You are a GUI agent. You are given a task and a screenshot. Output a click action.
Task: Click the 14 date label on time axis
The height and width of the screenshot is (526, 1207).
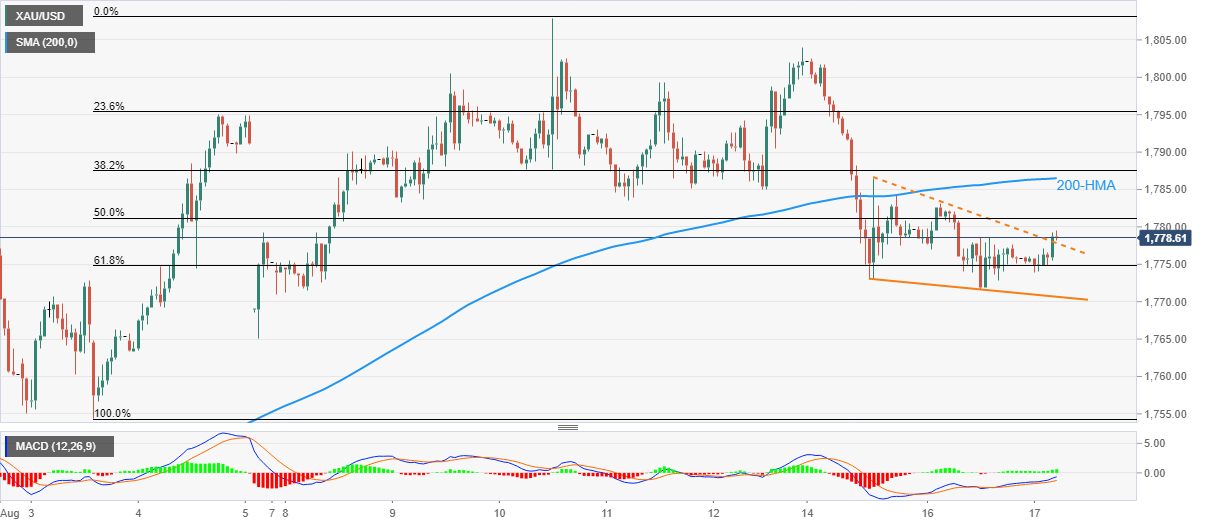click(806, 511)
